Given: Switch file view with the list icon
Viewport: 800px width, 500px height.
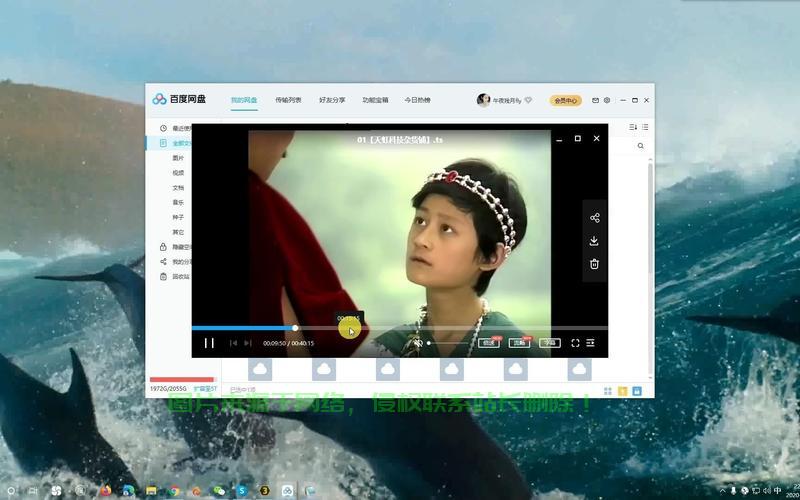Looking at the screenshot, I should coord(645,127).
